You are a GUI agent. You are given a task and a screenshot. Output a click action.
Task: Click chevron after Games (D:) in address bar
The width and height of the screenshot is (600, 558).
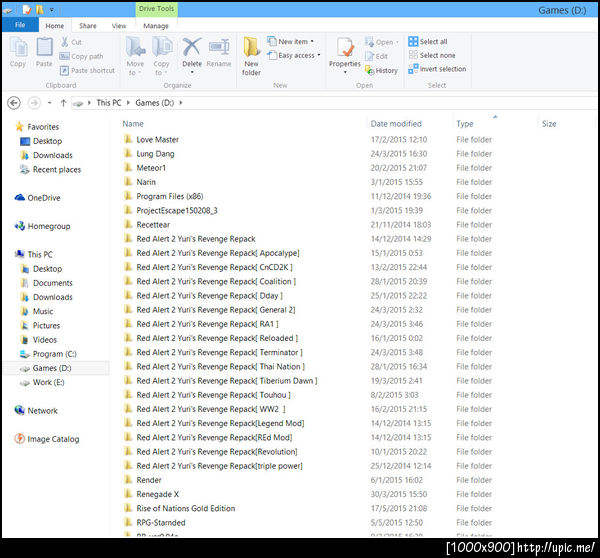pyautogui.click(x=181, y=103)
